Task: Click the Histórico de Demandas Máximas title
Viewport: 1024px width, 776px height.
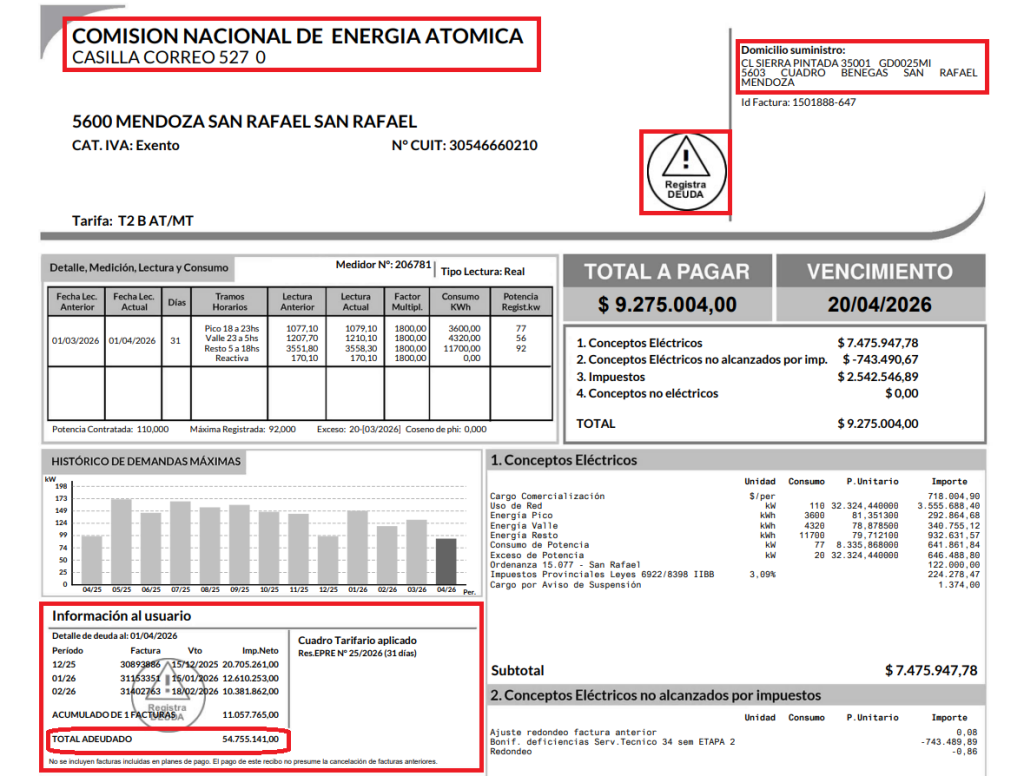Action: click(146, 461)
